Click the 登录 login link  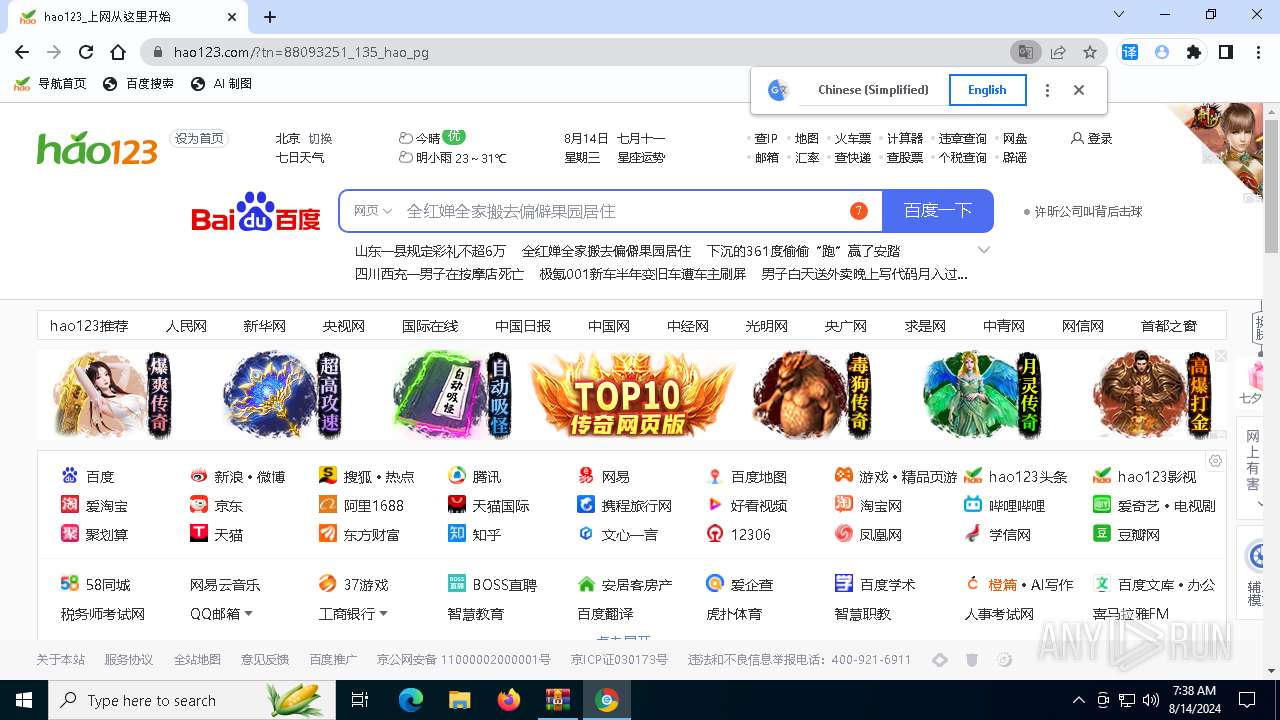tap(1092, 138)
